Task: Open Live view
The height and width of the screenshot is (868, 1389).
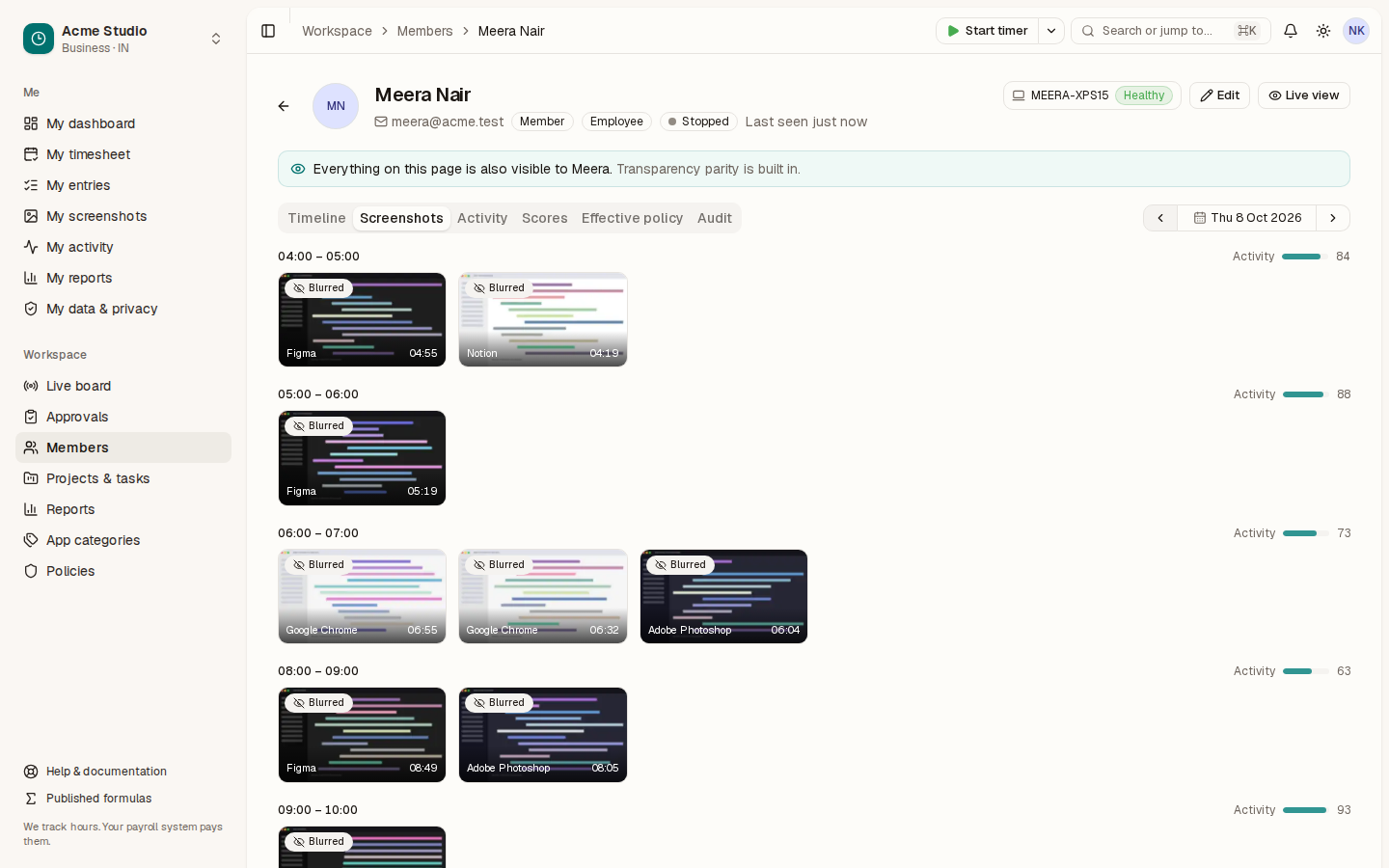Action: point(1303,95)
